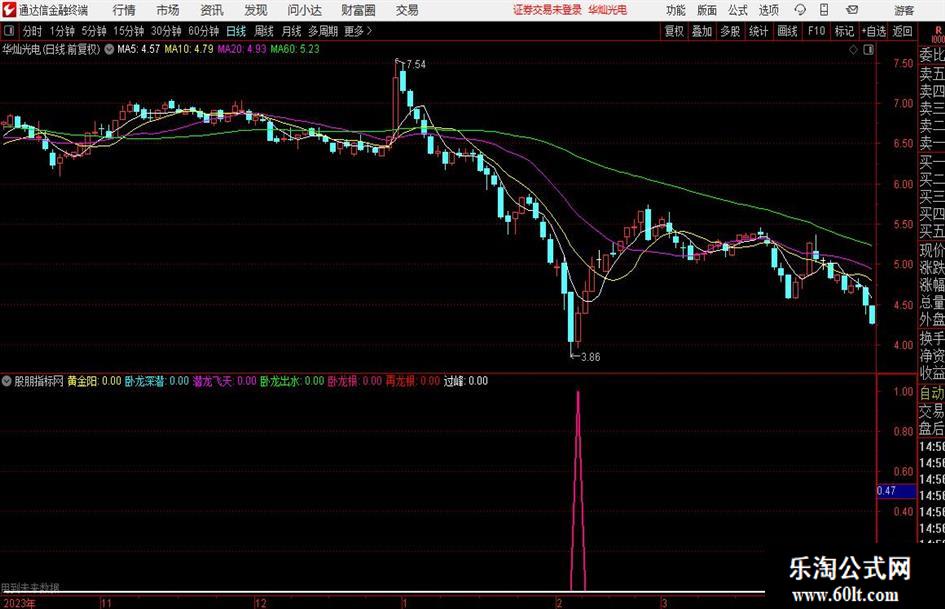Add stock with +自选 button

pyautogui.click(x=873, y=31)
